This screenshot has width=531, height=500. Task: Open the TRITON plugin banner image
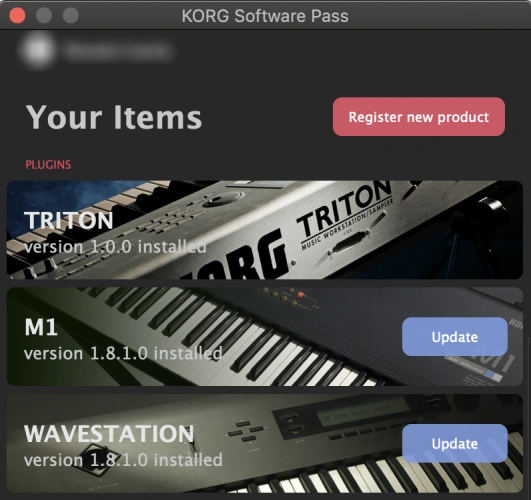pyautogui.click(x=265, y=230)
